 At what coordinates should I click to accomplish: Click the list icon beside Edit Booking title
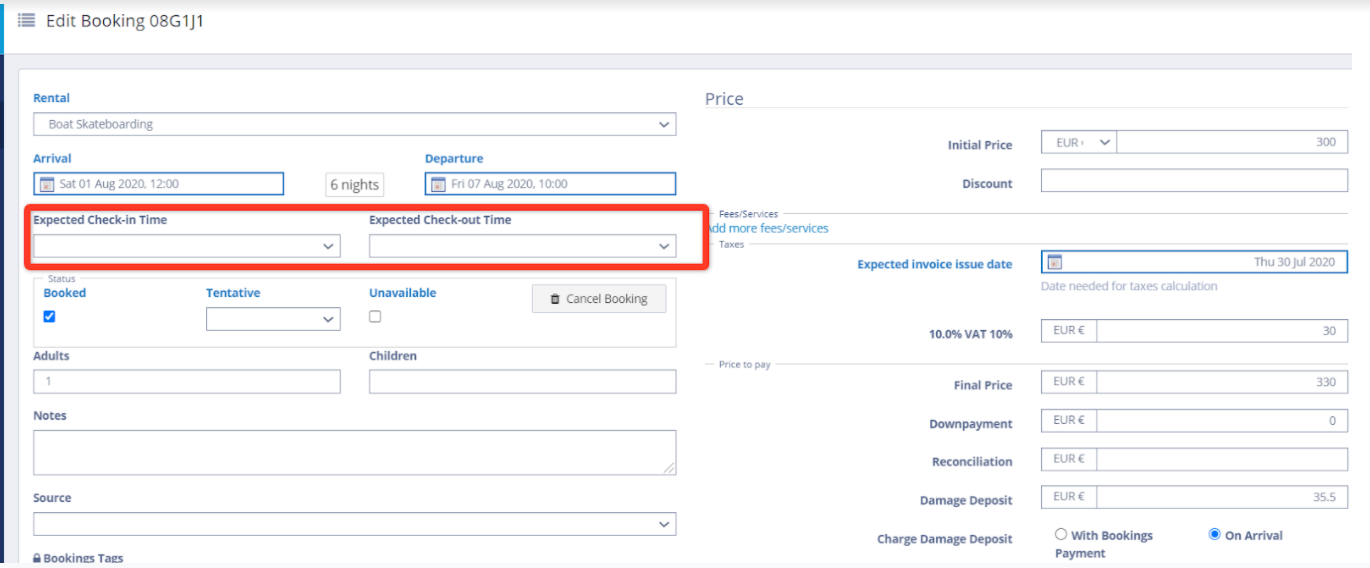27,20
